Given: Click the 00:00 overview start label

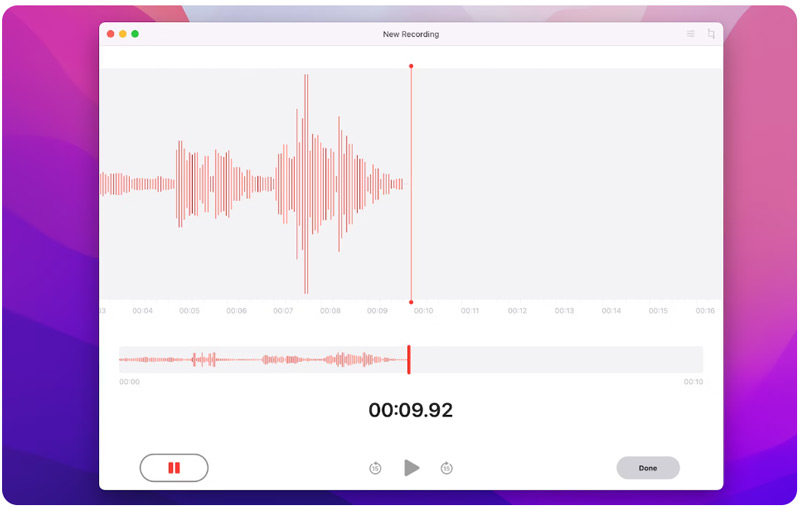Looking at the screenshot, I should point(129,382).
